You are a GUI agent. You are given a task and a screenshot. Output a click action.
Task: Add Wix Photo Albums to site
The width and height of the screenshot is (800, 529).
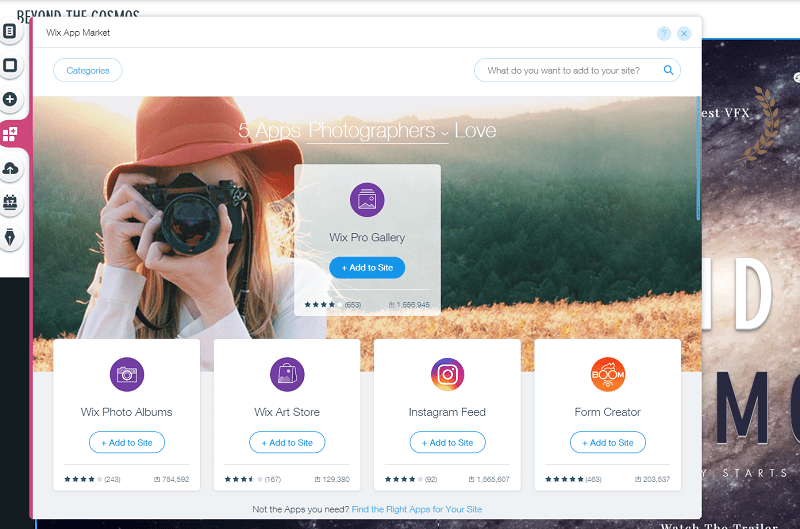tap(127, 442)
